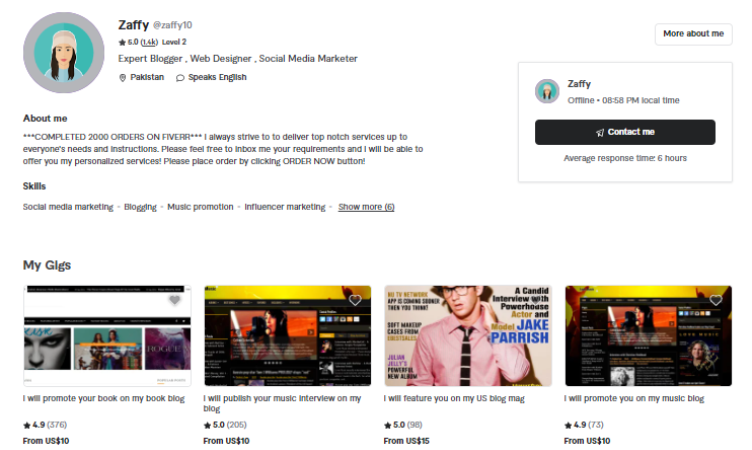The height and width of the screenshot is (450, 752).
Task: Expand skills with Show more (6)
Action: click(366, 207)
